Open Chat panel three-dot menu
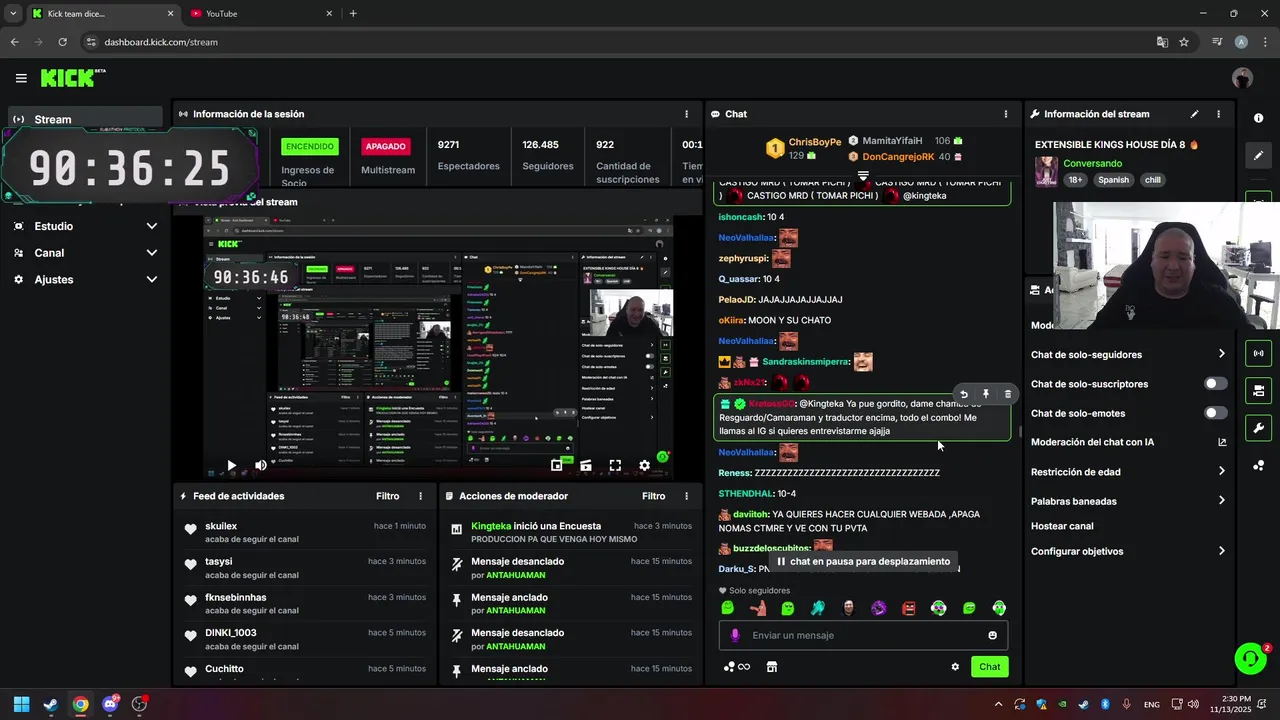 point(1005,114)
